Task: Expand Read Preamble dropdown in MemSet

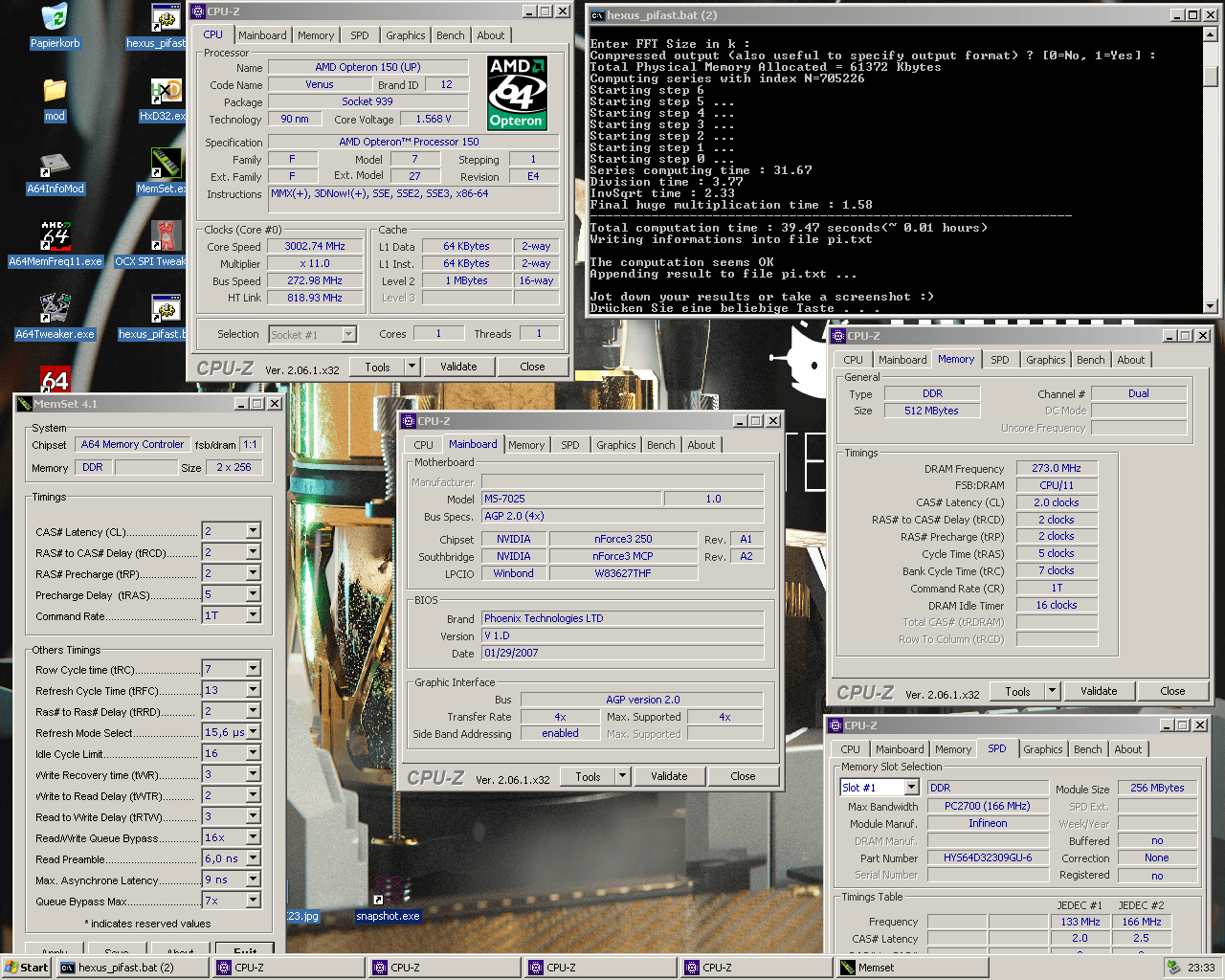Action: [254, 858]
